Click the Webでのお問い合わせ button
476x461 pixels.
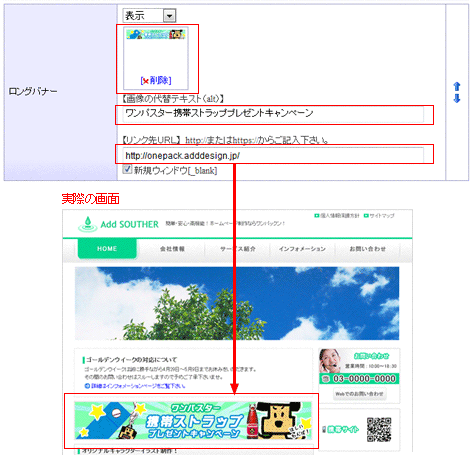[x=359, y=394]
